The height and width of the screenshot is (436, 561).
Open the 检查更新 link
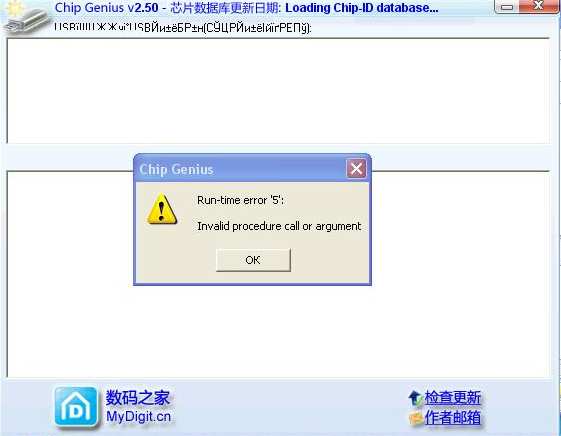(x=452, y=398)
